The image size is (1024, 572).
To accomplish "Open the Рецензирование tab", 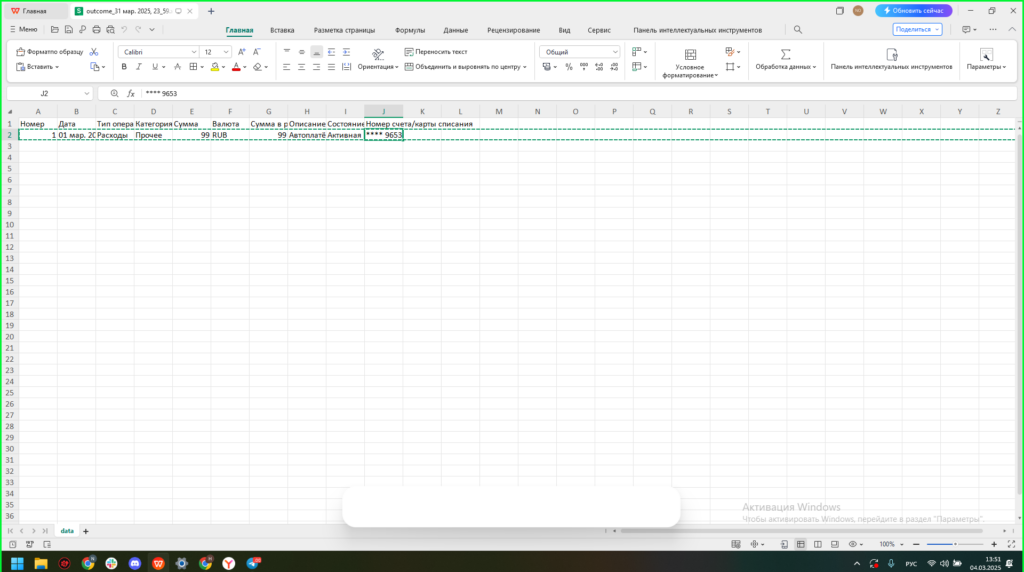I will coord(513,30).
